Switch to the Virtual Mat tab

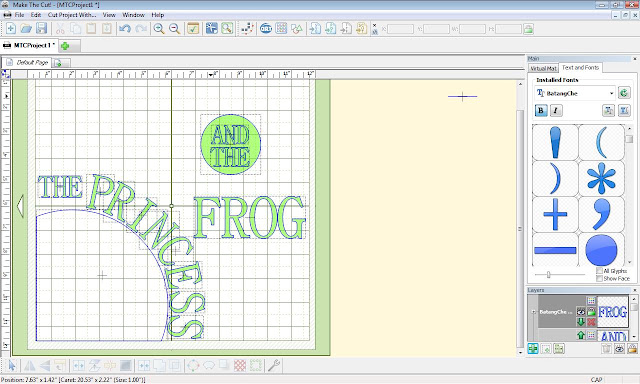pyautogui.click(x=543, y=69)
